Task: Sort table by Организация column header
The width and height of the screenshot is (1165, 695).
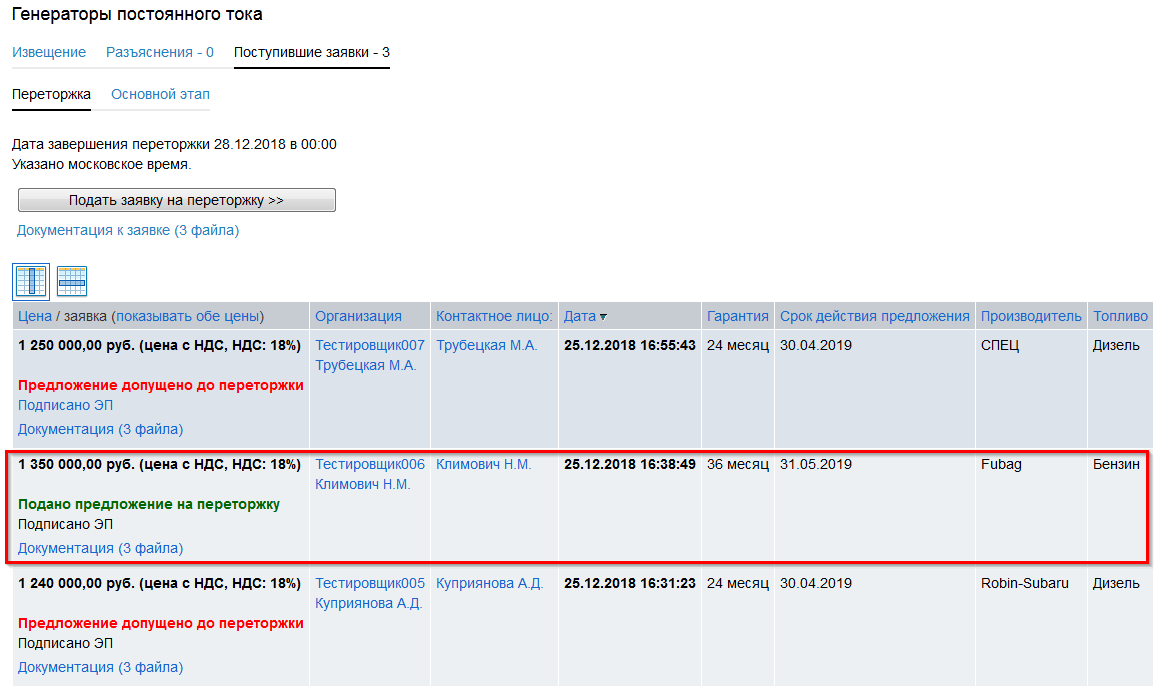Action: point(358,316)
